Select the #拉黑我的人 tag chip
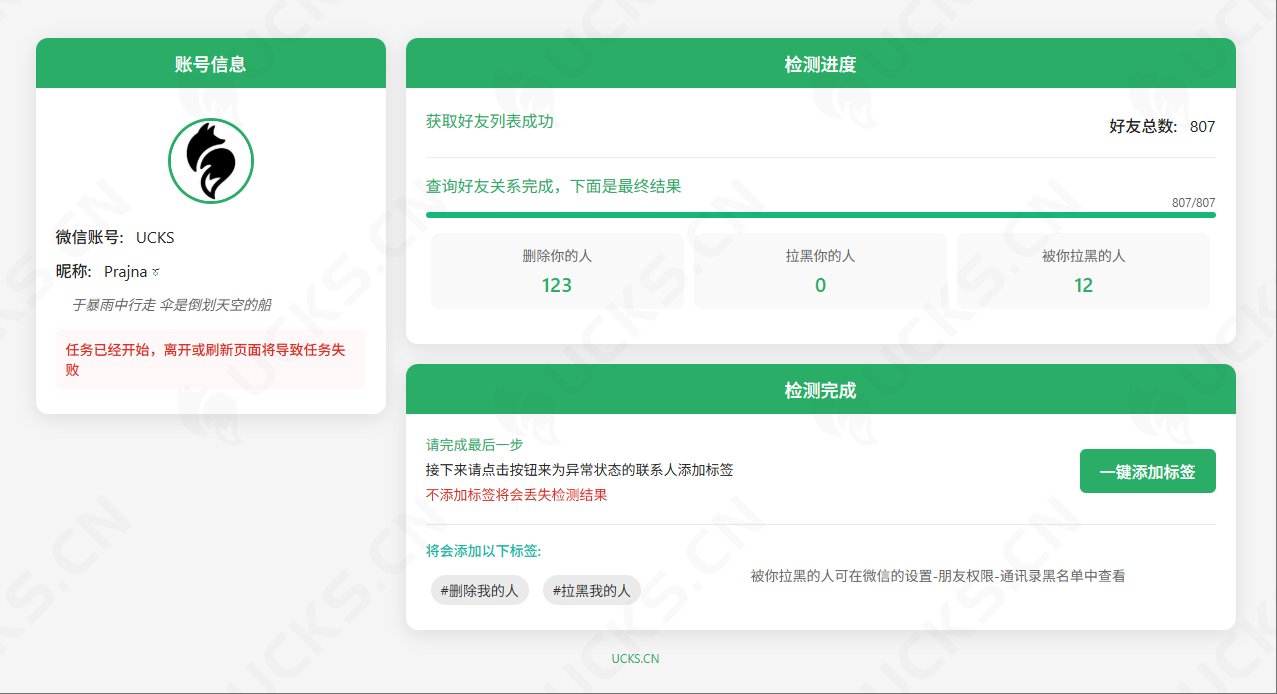This screenshot has width=1277, height=694. [591, 591]
